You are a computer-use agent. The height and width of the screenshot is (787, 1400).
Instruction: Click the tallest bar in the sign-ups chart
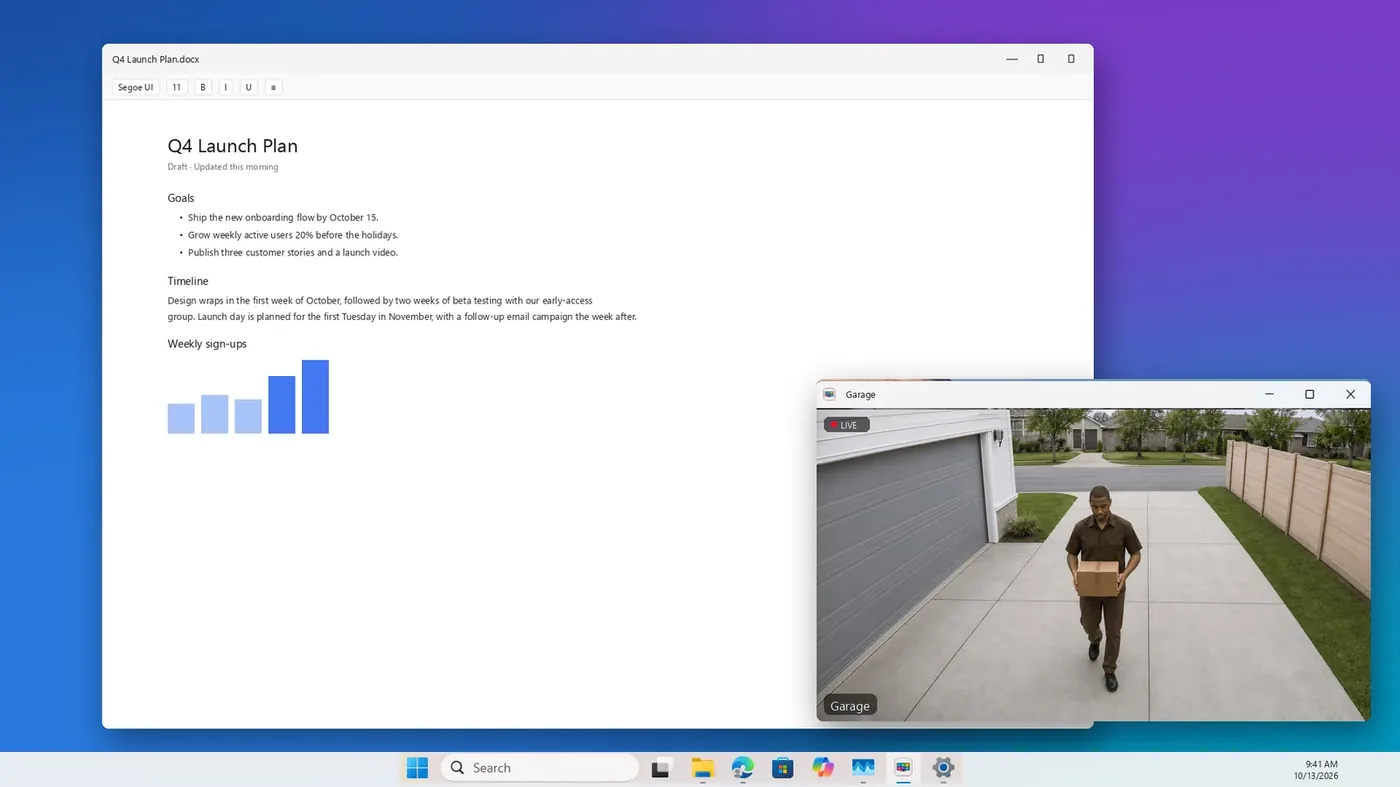pyautogui.click(x=315, y=397)
